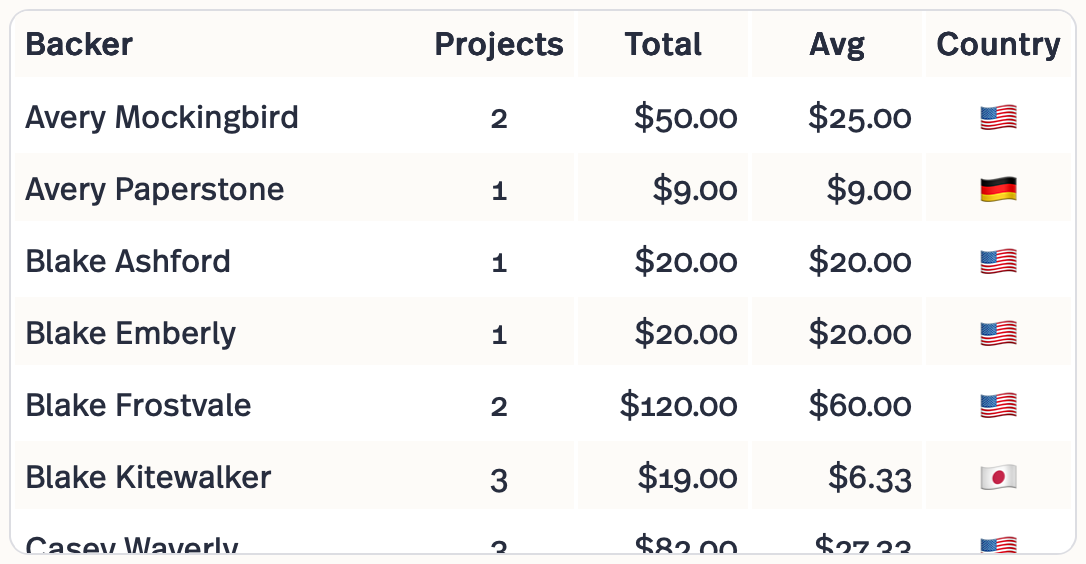The image size is (1086, 564).
Task: Click the Blake Kitewalker name cell
Action: pos(148,478)
